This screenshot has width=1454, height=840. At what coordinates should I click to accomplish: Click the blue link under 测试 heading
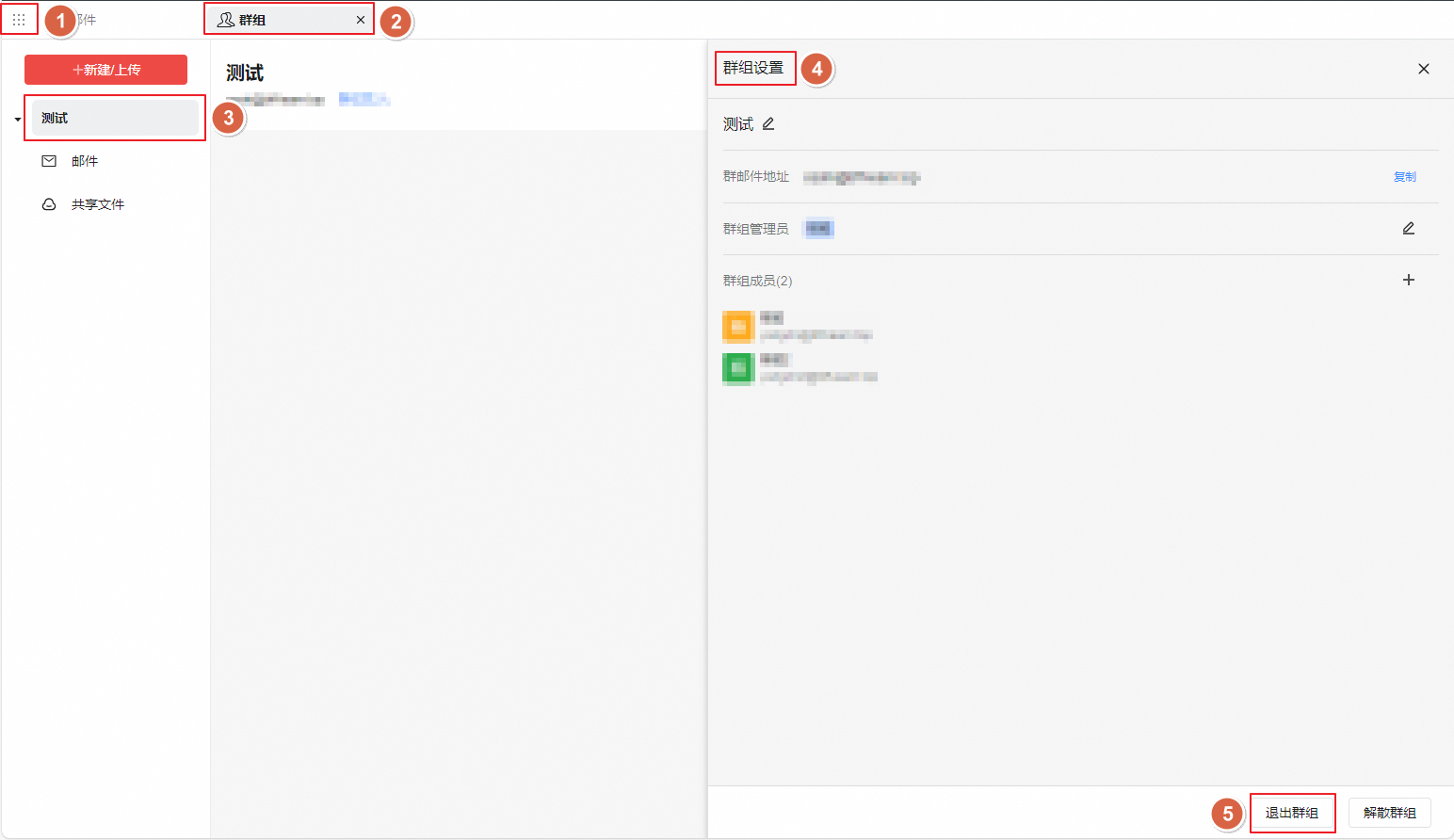tap(363, 99)
